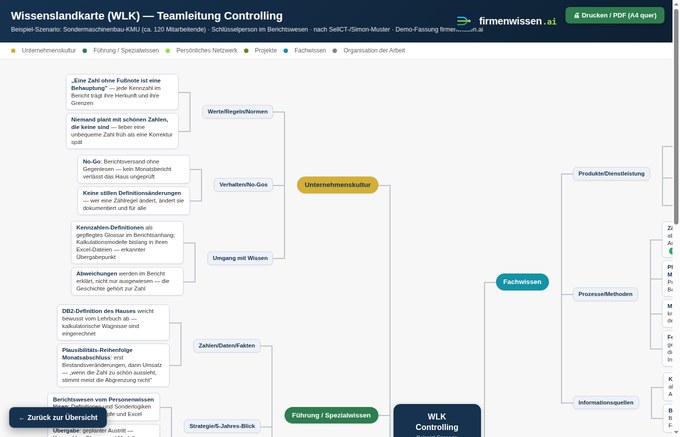The image size is (680, 437).
Task: Click the Beispiel-Szenario subtitle line
Action: click(246, 29)
